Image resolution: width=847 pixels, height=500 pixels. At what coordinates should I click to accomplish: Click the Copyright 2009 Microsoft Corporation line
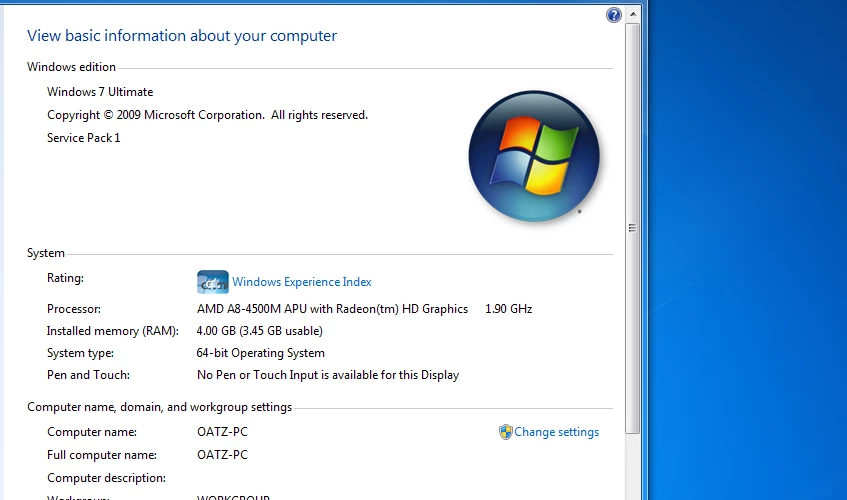(x=207, y=115)
